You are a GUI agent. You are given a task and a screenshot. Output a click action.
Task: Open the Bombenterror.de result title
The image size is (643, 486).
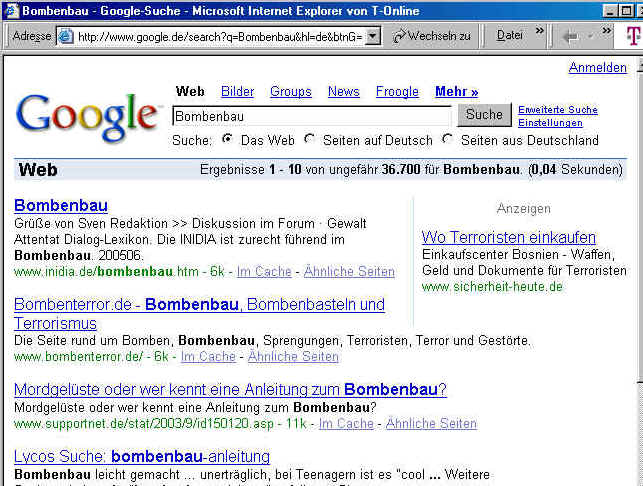199,314
